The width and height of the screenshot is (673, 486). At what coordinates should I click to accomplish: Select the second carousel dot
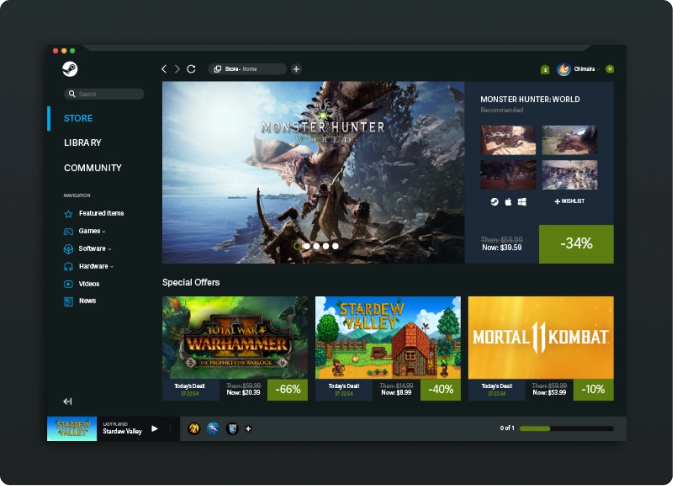(307, 246)
